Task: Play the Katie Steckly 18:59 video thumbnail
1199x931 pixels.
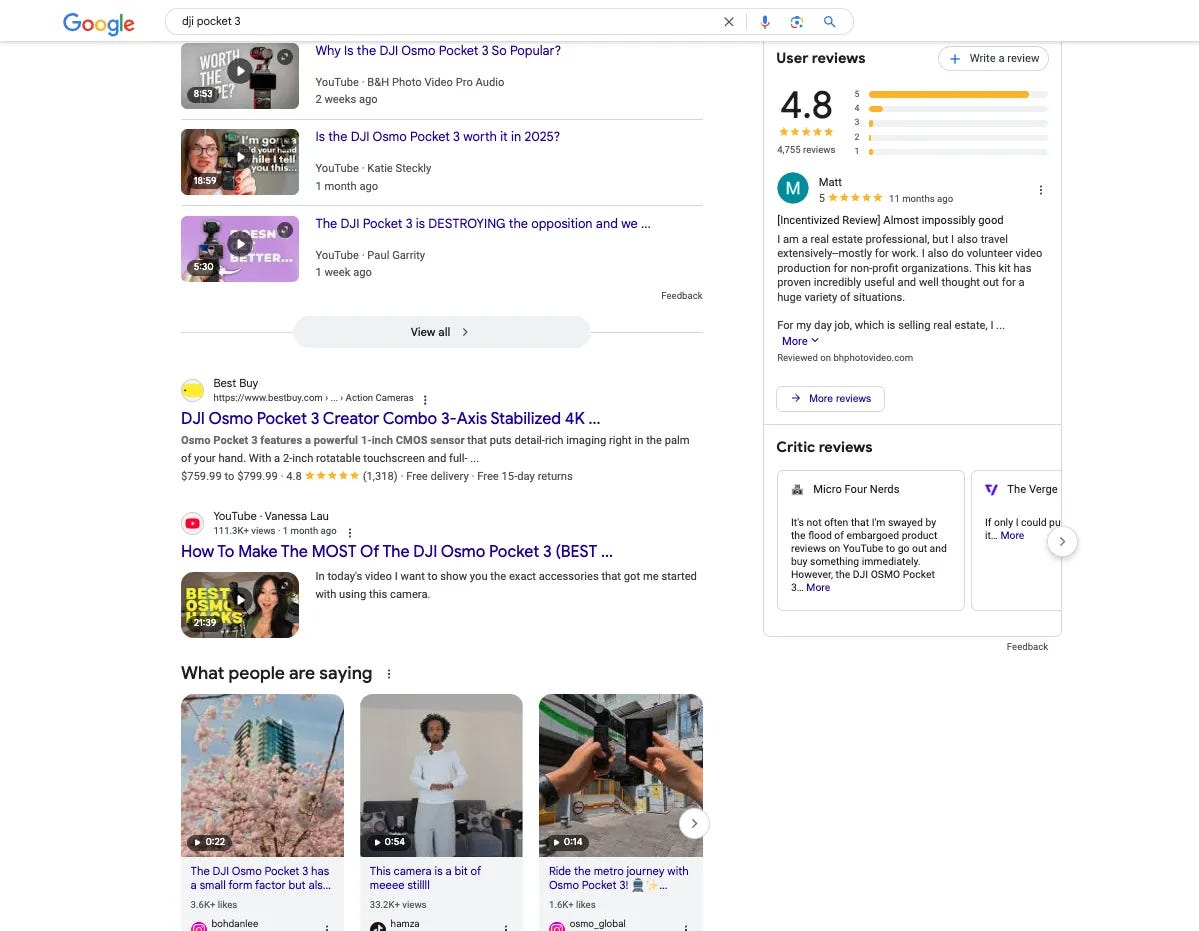Action: point(239,161)
